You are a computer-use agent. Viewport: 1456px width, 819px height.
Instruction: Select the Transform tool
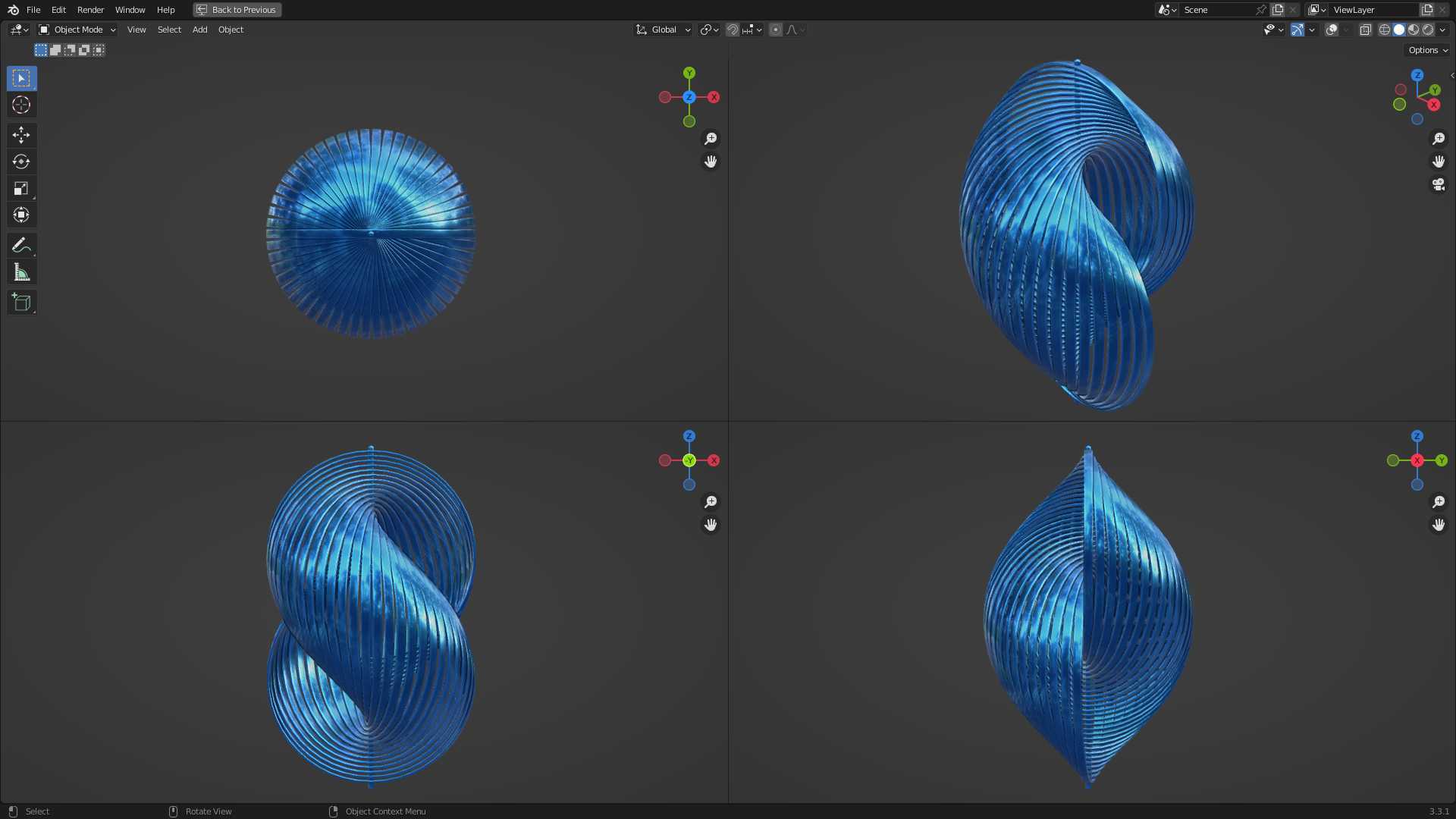[x=21, y=215]
